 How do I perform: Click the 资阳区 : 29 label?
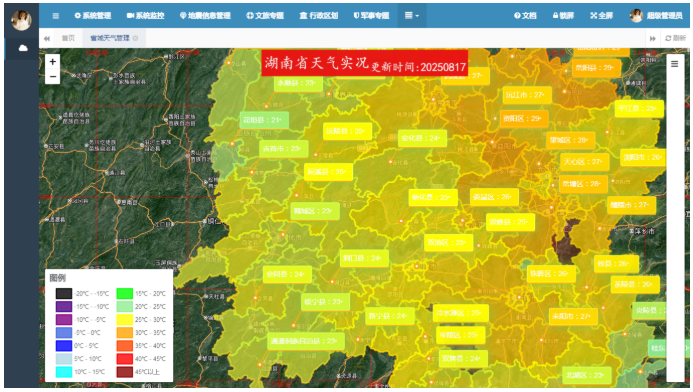[x=524, y=119]
